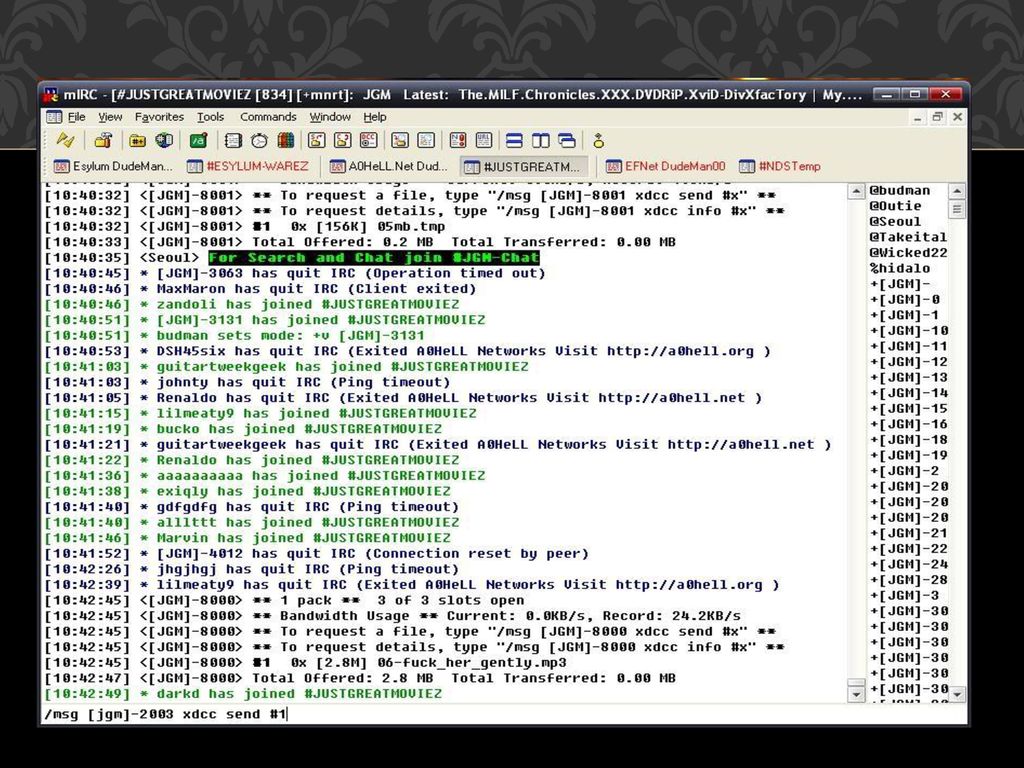
Task: Select +[JGM]-10 in nick list
Action: [908, 330]
